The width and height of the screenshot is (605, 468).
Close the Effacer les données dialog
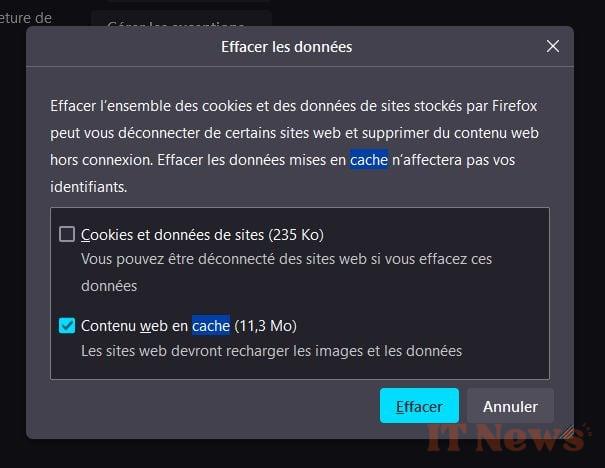point(553,46)
